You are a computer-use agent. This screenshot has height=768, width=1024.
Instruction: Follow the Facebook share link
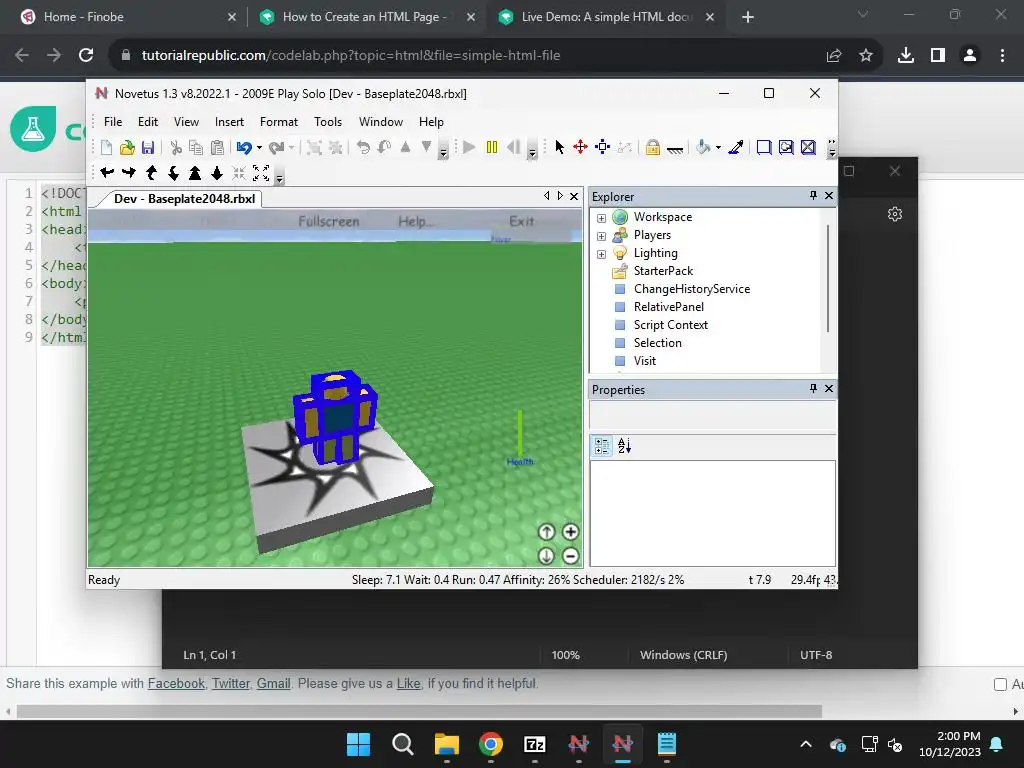point(176,683)
